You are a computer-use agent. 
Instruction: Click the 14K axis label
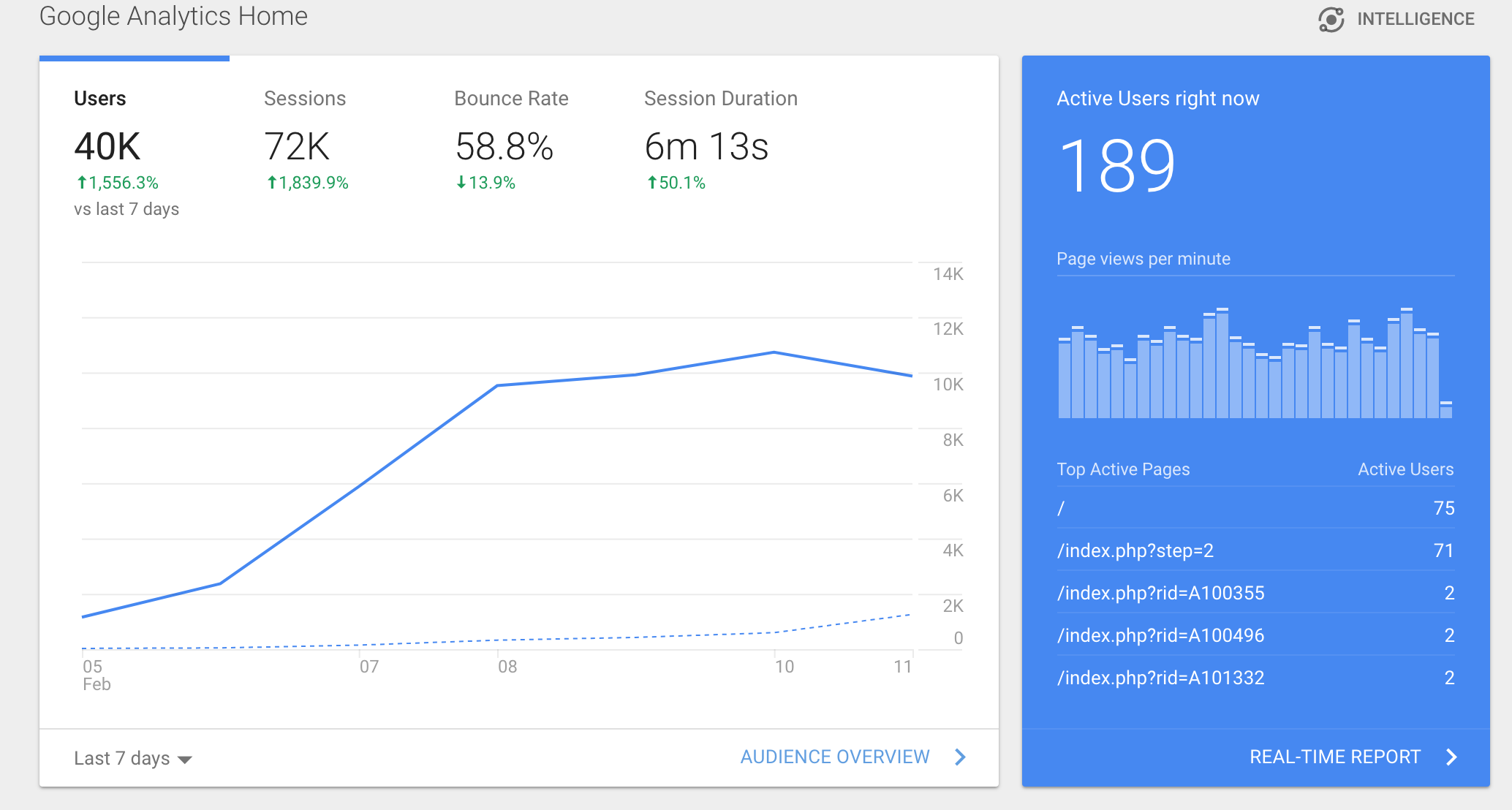pyautogui.click(x=948, y=274)
